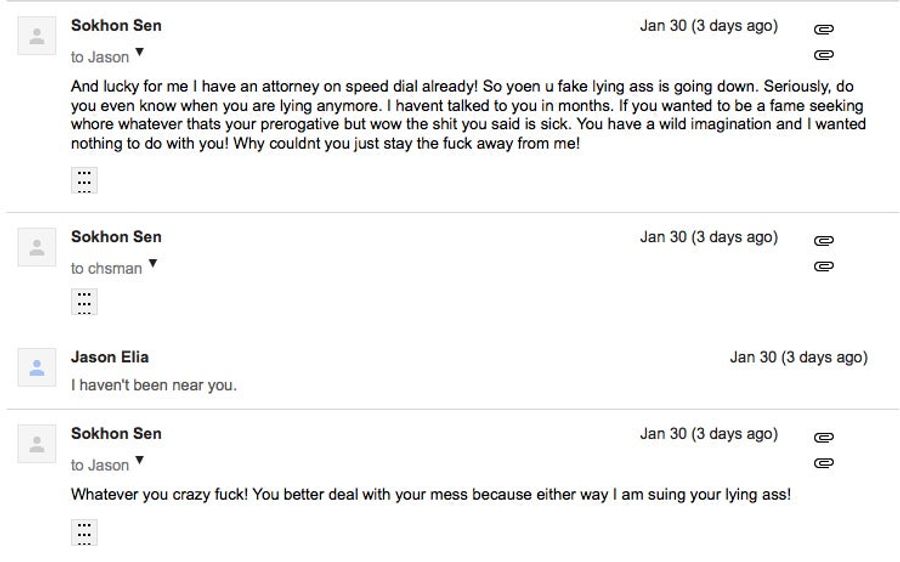This screenshot has width=900, height=562.
Task: Click upper attachment paperclip in first Sokhon Sen email
Action: [824, 29]
